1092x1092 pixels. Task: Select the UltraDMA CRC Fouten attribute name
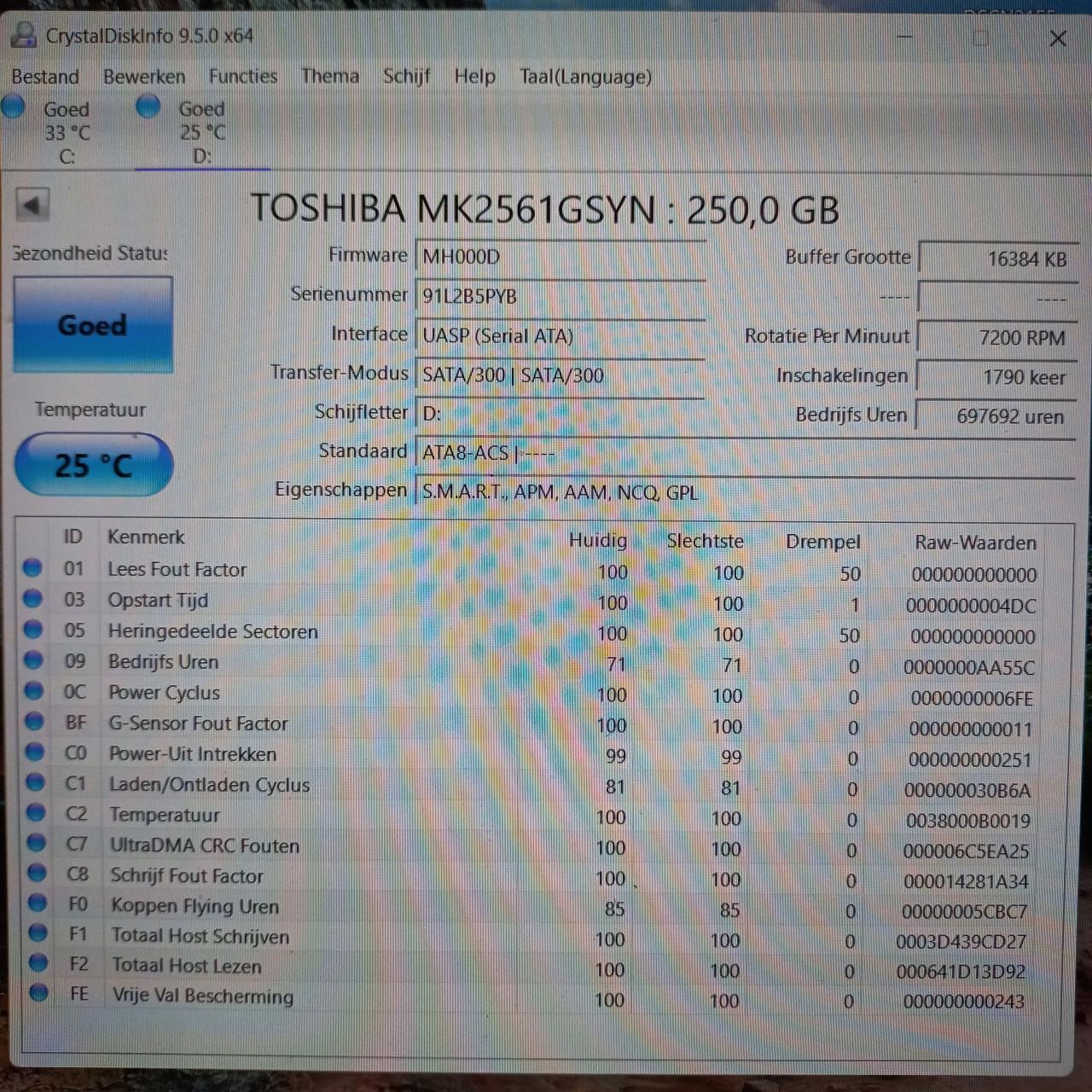(x=205, y=845)
